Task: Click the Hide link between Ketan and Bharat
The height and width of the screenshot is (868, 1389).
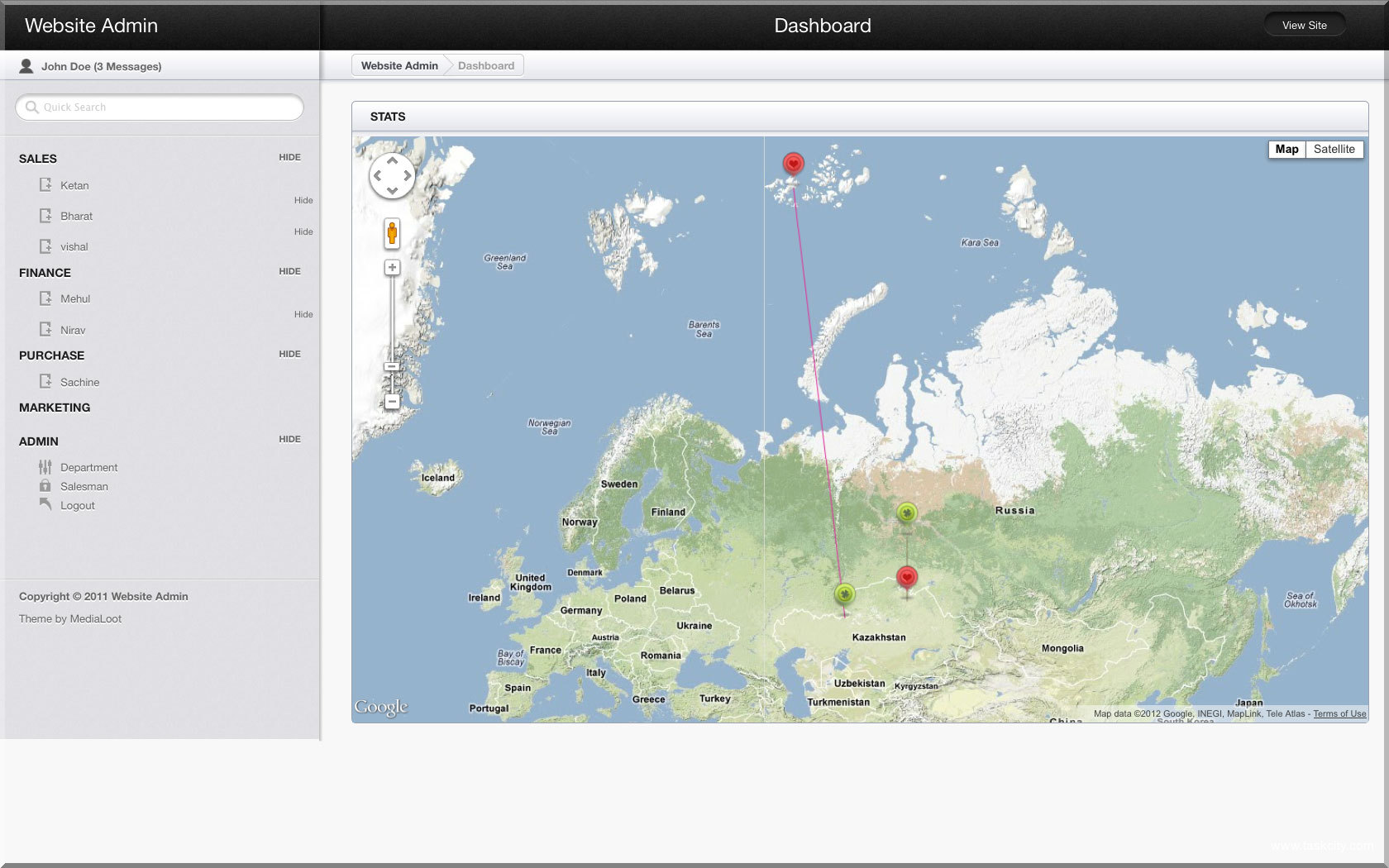Action: pyautogui.click(x=303, y=200)
